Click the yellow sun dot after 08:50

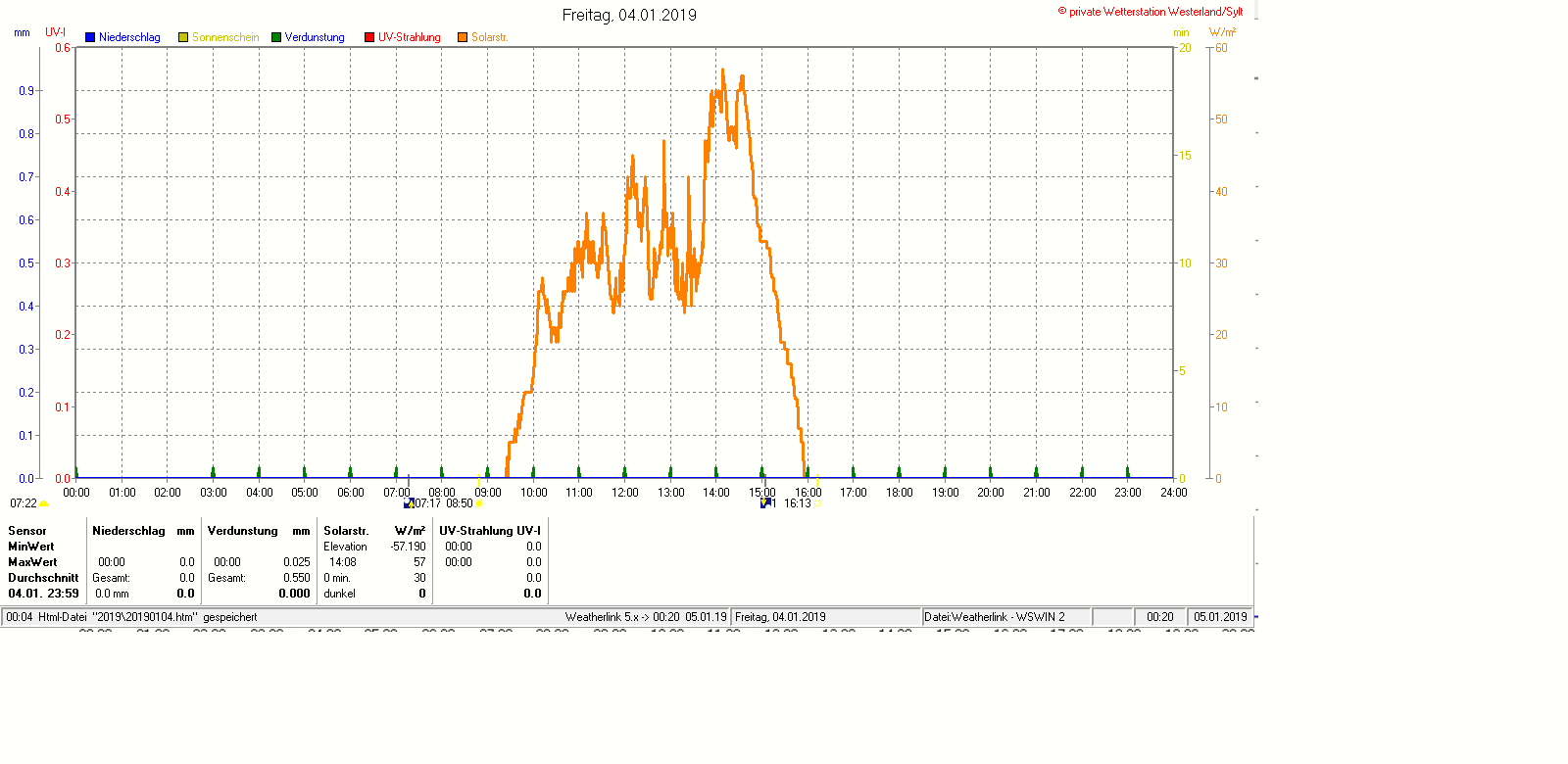tap(479, 503)
